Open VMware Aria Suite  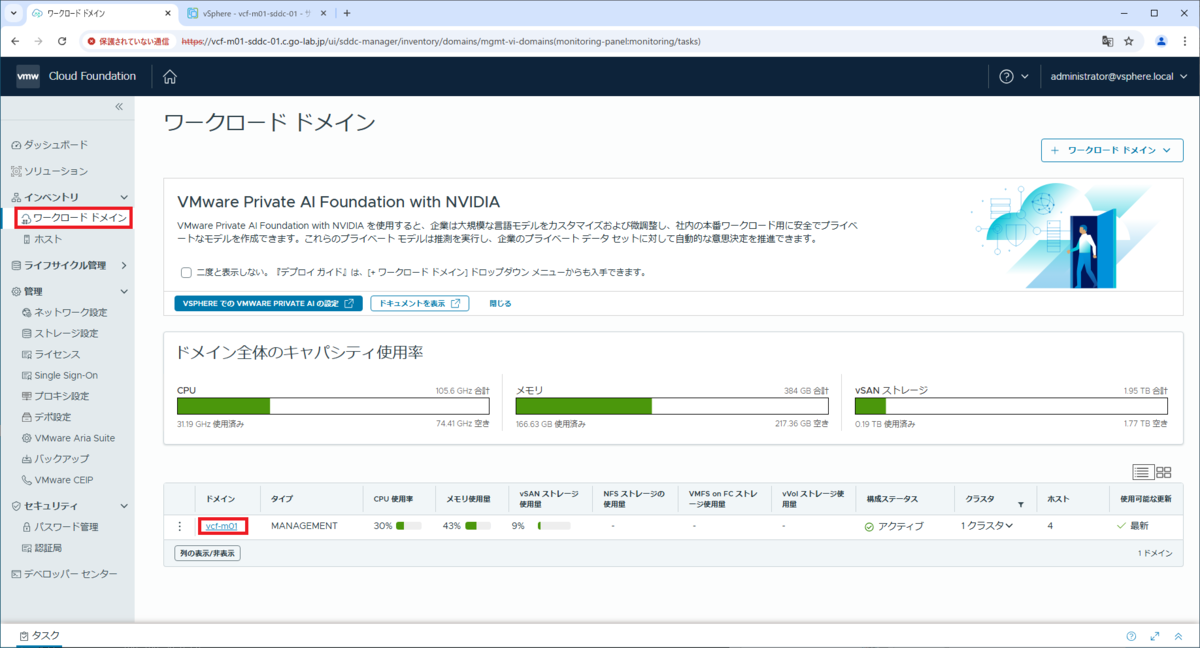click(68, 438)
